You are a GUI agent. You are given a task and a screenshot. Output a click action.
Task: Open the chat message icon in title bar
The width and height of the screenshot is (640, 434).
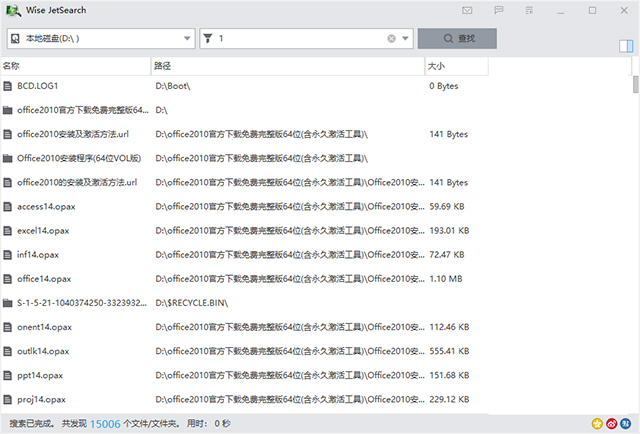[x=498, y=10]
